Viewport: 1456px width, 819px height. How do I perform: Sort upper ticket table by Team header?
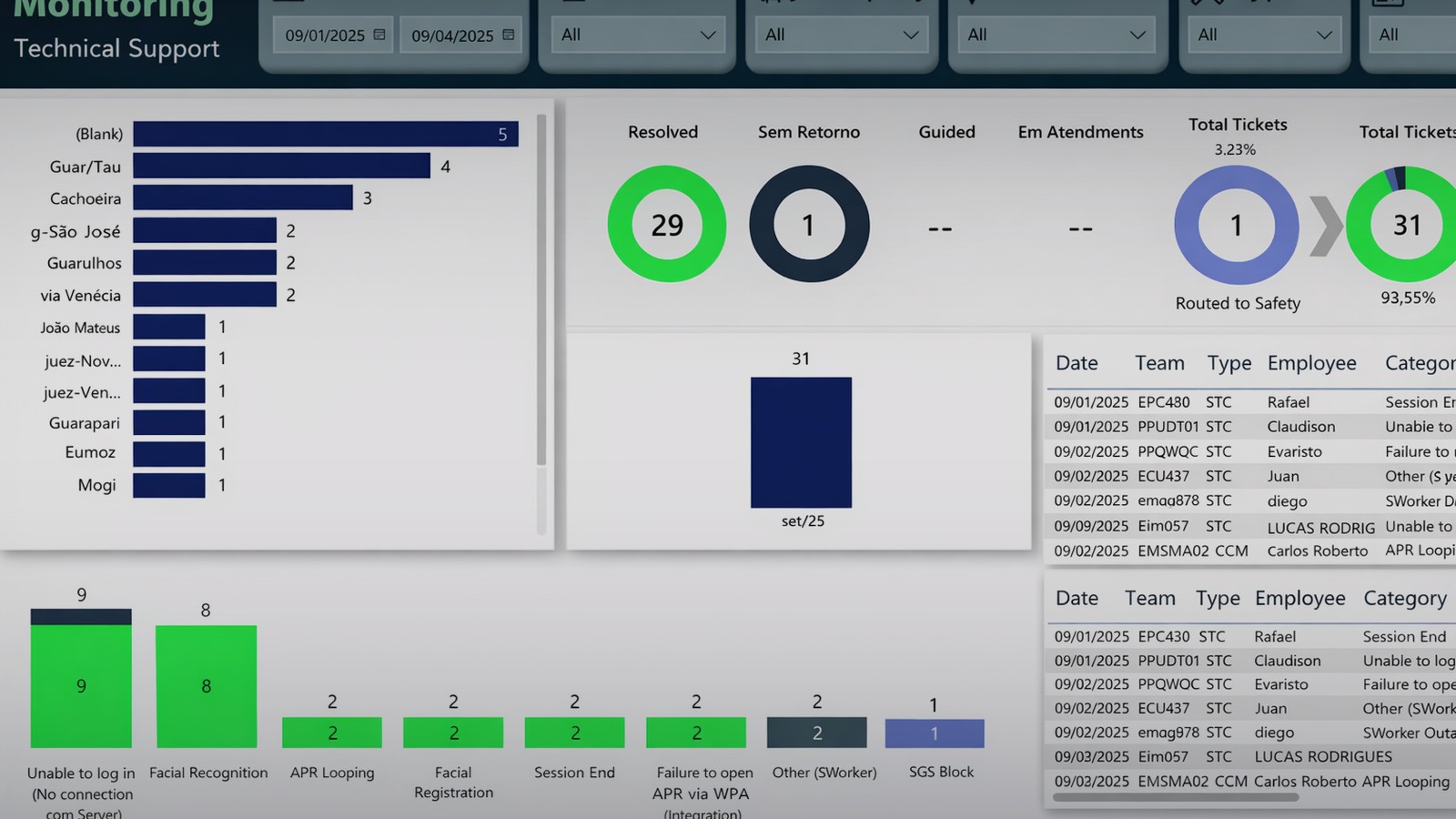[x=1159, y=363]
